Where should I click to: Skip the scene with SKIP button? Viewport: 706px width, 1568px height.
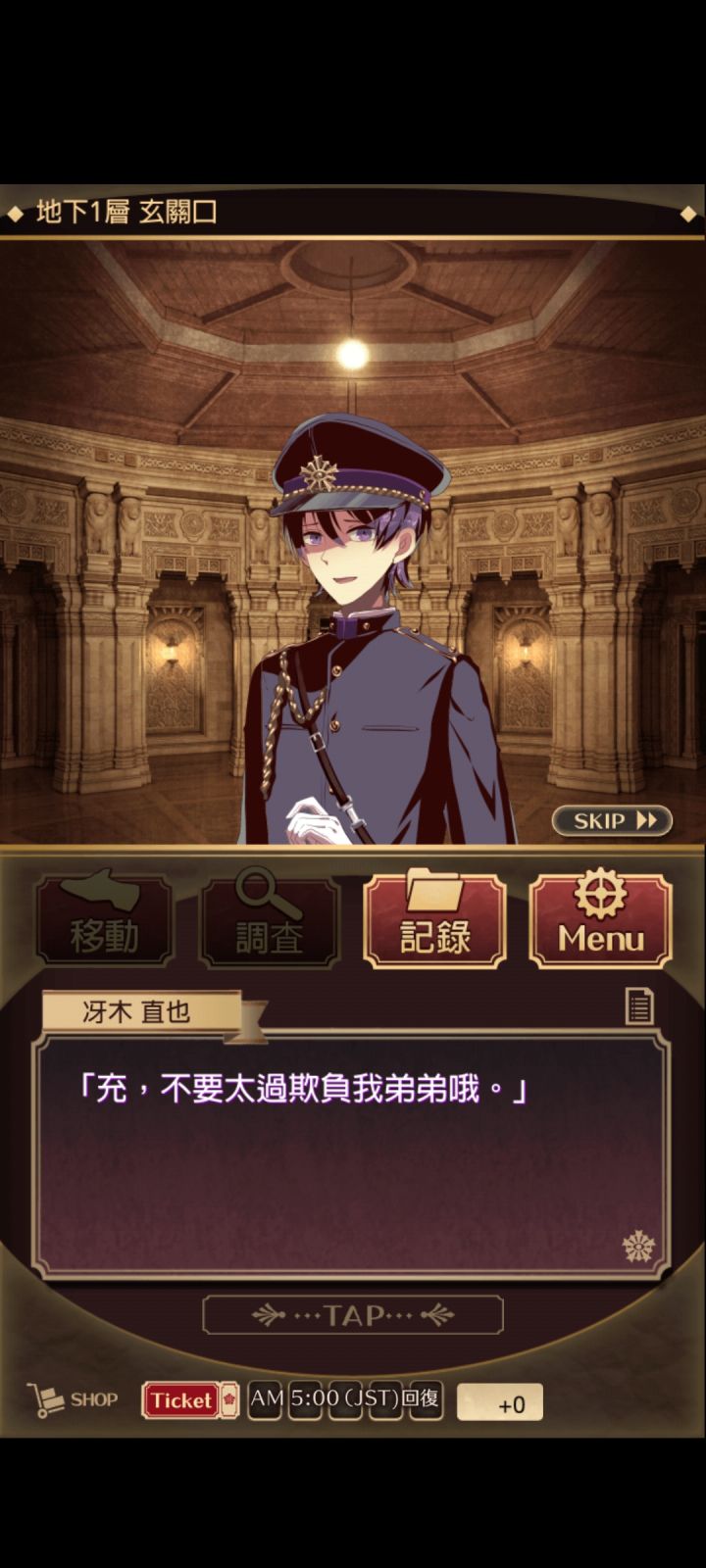(612, 820)
